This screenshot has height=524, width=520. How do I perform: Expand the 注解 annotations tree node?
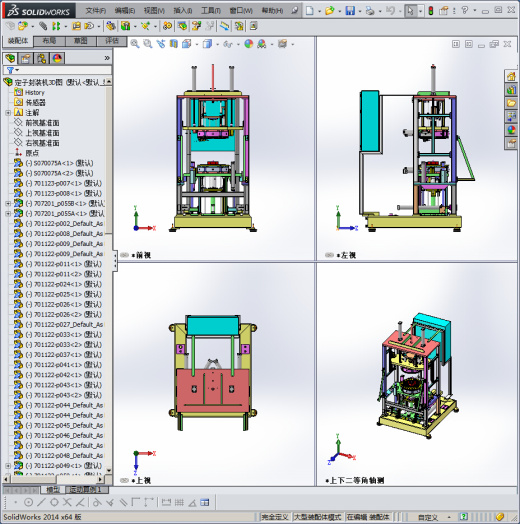point(8,113)
